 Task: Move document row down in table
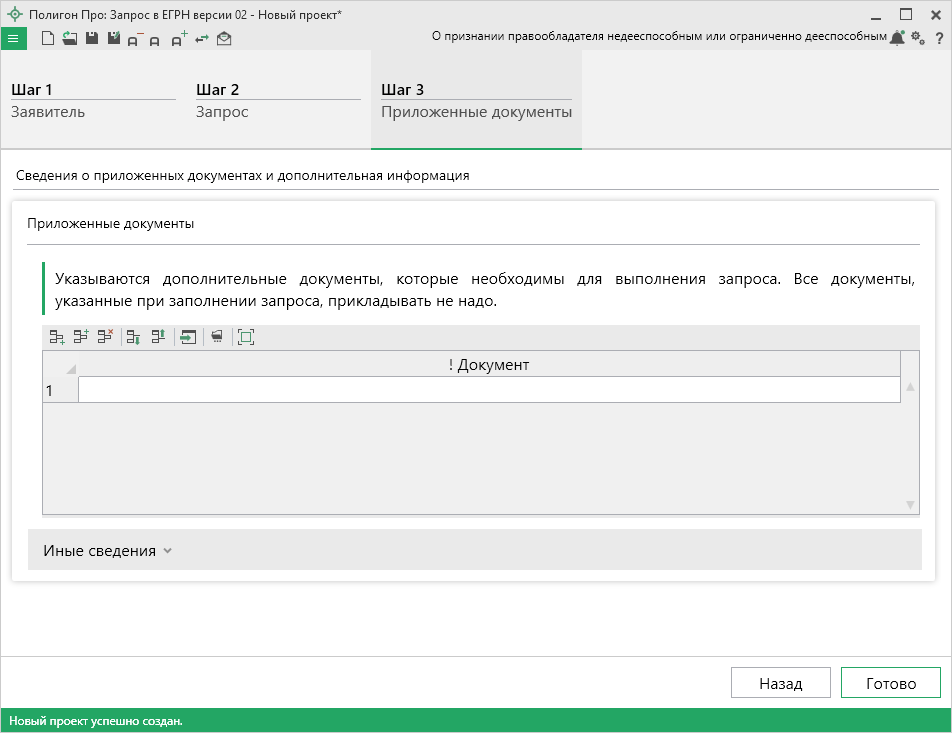click(133, 338)
